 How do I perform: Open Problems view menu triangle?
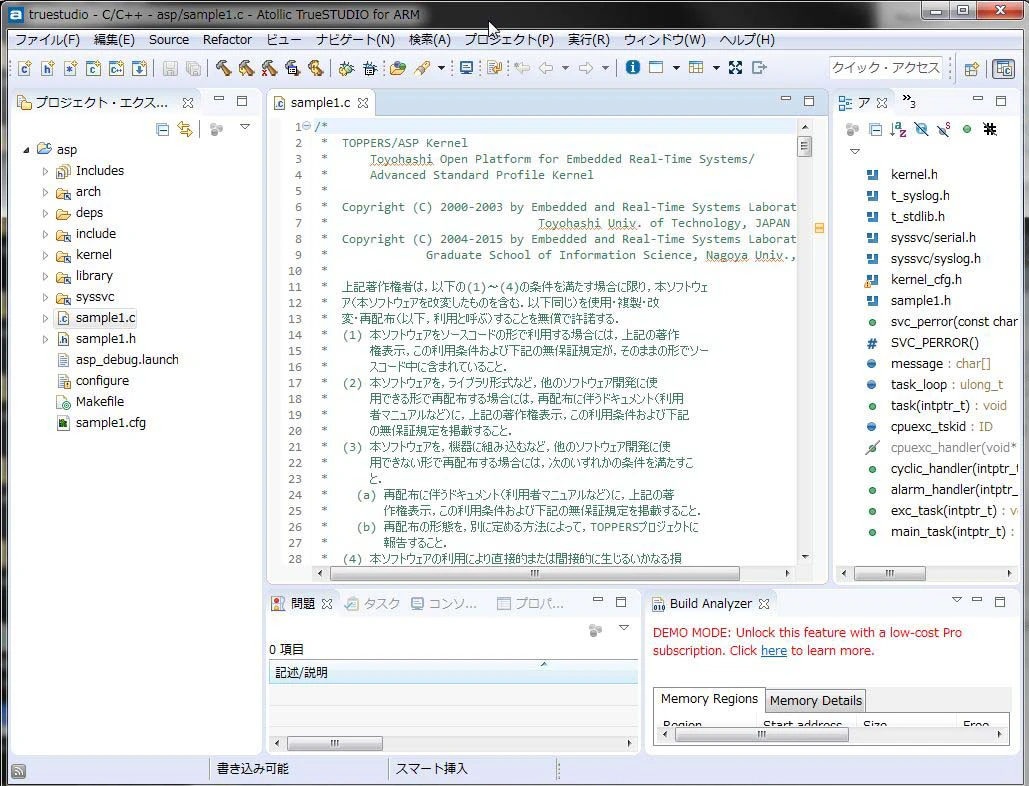coord(624,628)
